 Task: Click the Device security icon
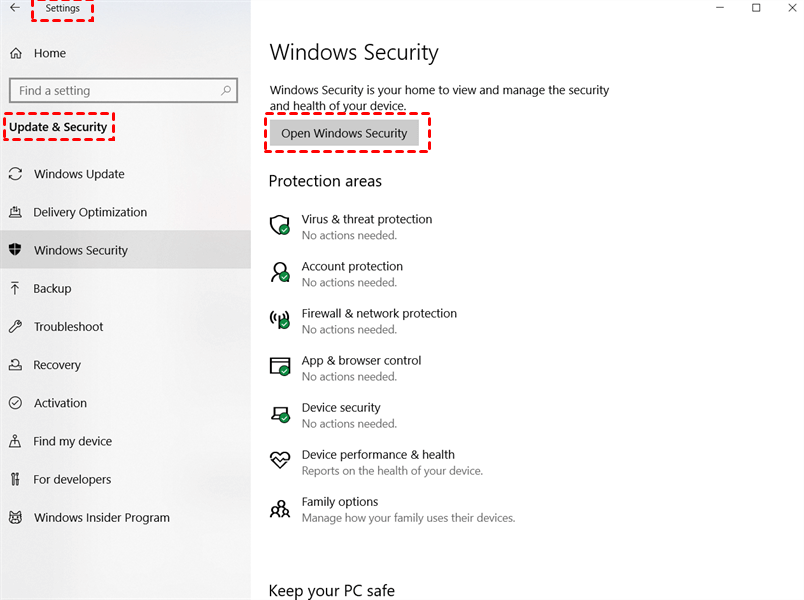pos(280,414)
